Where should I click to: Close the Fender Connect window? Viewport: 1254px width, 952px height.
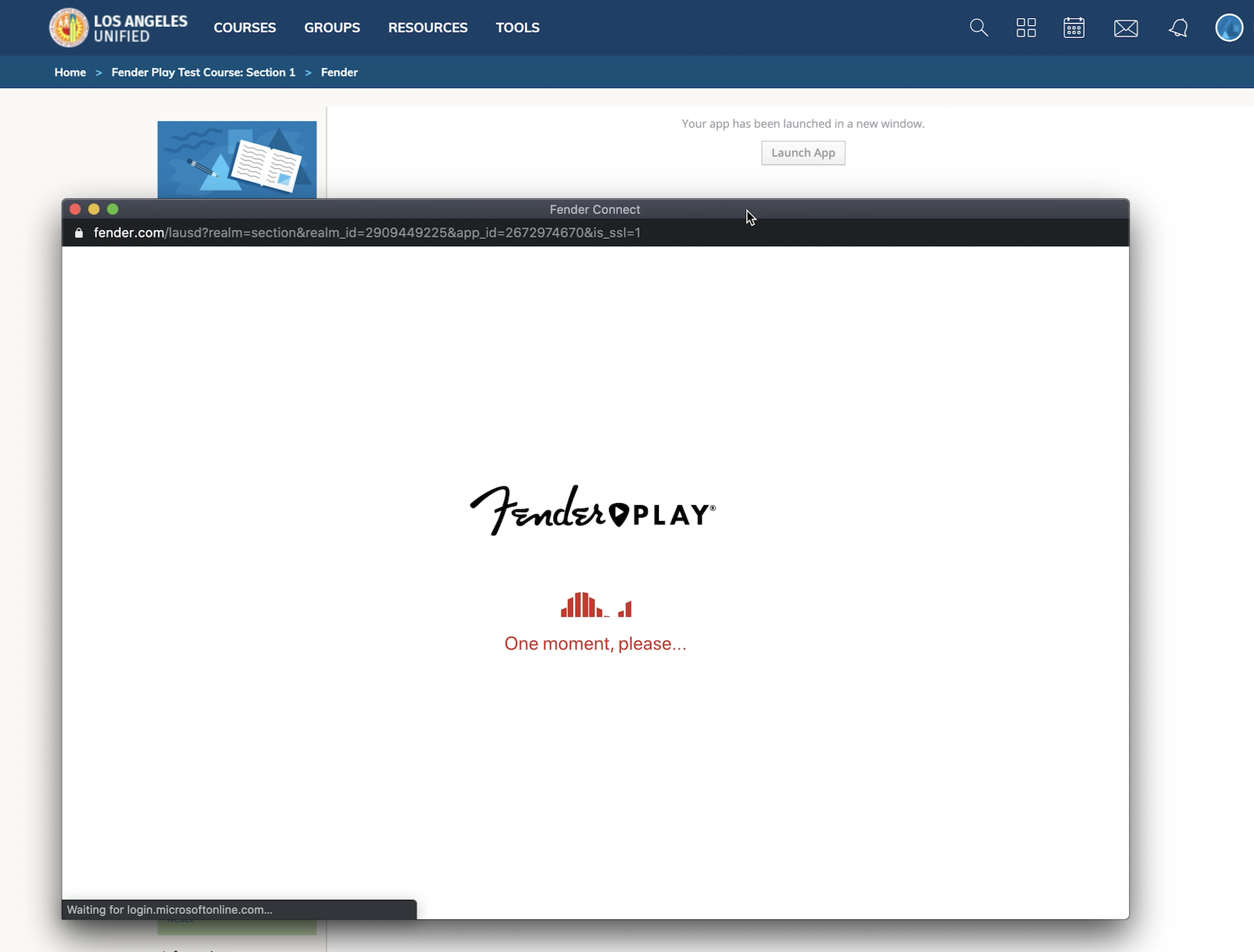(76, 209)
